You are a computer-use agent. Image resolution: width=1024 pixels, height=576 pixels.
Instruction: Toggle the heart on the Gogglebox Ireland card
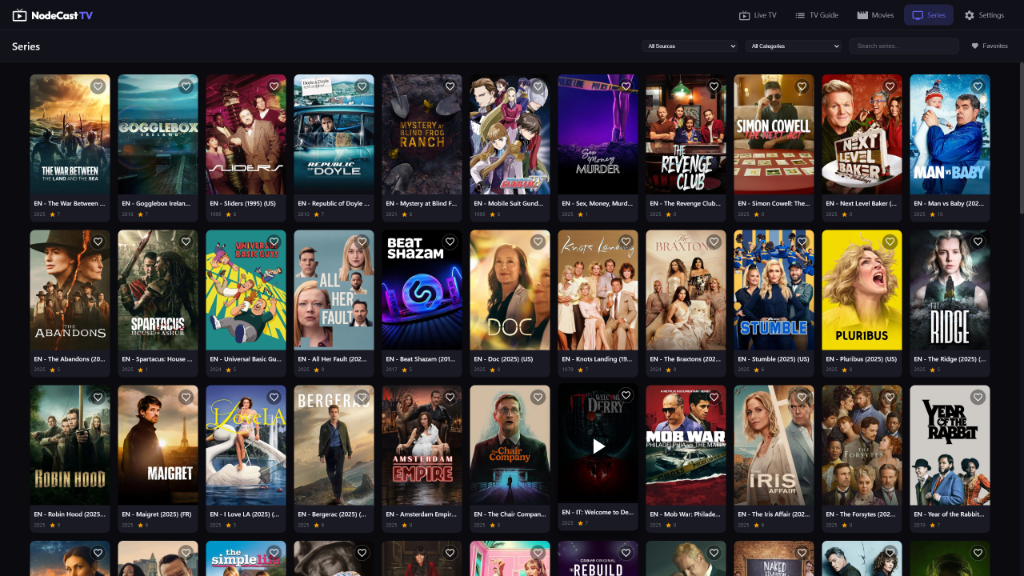click(186, 86)
